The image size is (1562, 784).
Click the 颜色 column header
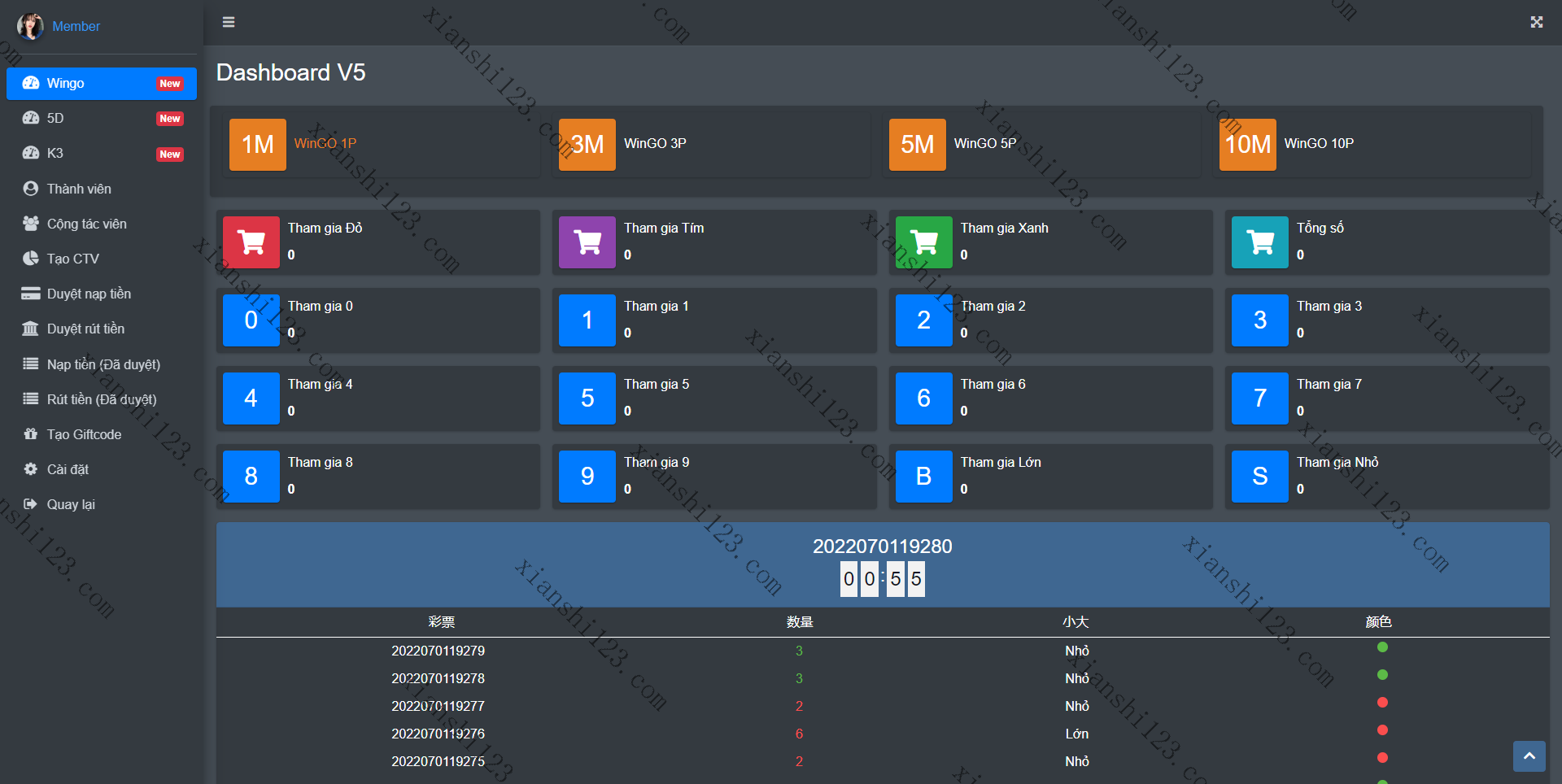tap(1379, 622)
